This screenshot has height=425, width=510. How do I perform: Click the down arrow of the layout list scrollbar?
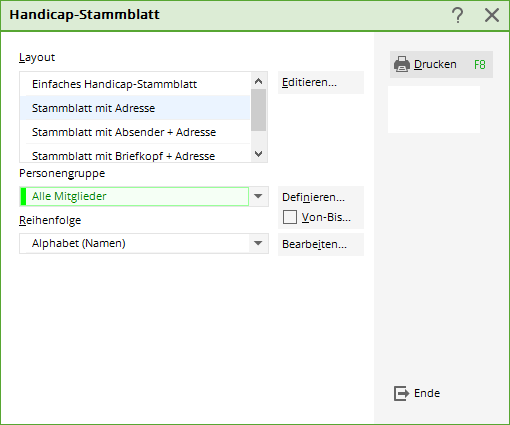(x=259, y=154)
